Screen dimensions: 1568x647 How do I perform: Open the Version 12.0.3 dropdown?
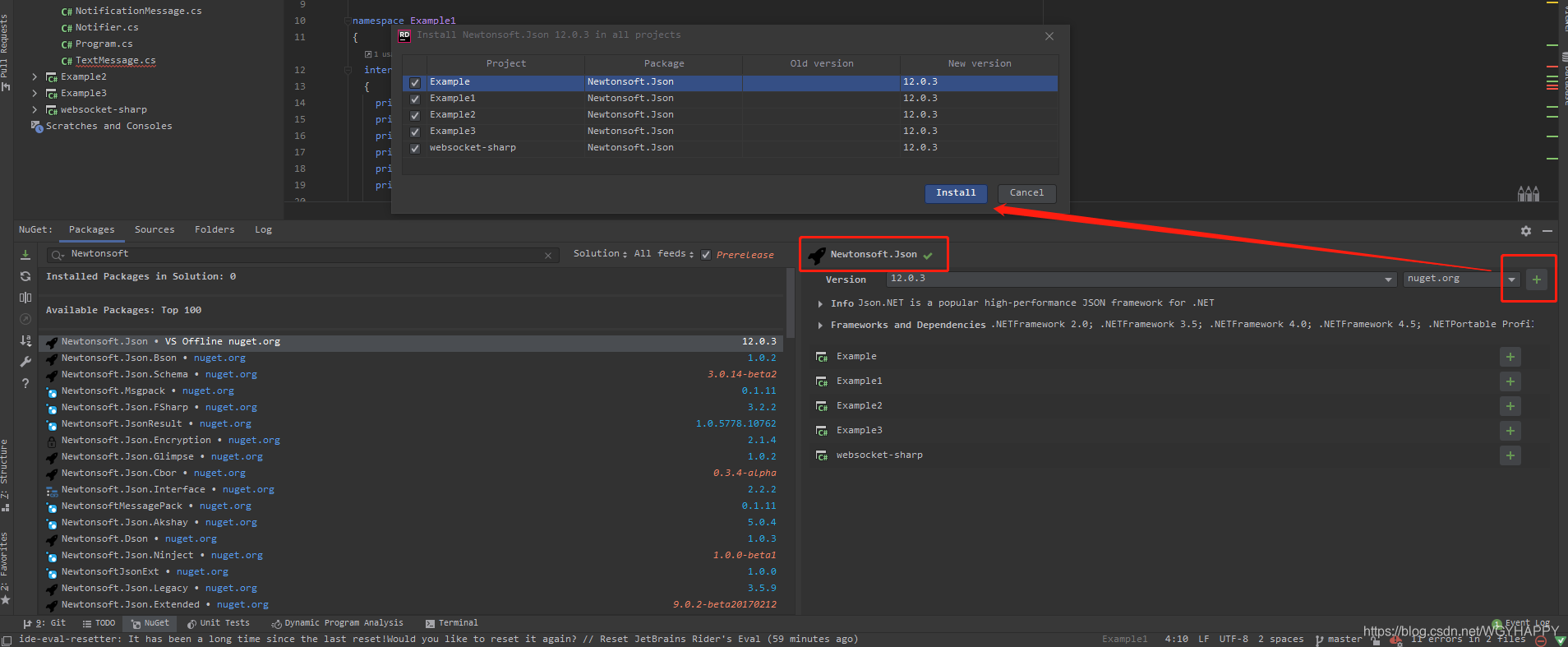[x=1142, y=279]
